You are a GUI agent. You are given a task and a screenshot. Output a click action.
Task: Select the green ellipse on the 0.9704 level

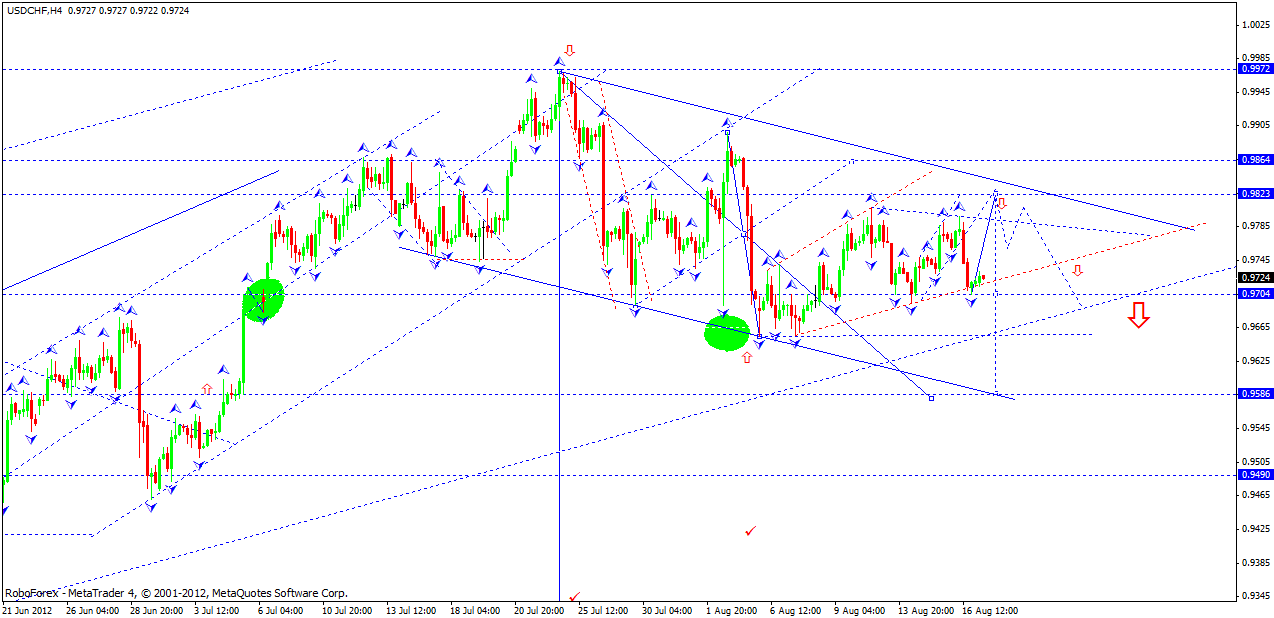264,298
